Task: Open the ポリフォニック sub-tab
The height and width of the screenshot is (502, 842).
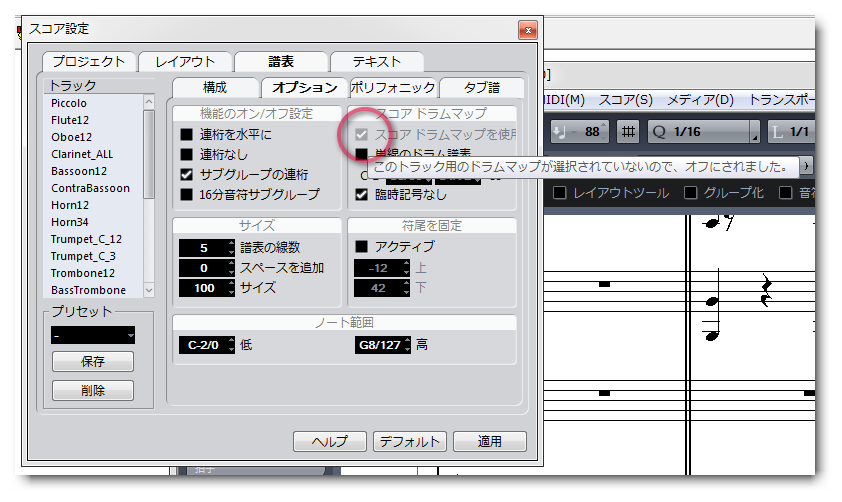Action: pyautogui.click(x=393, y=88)
